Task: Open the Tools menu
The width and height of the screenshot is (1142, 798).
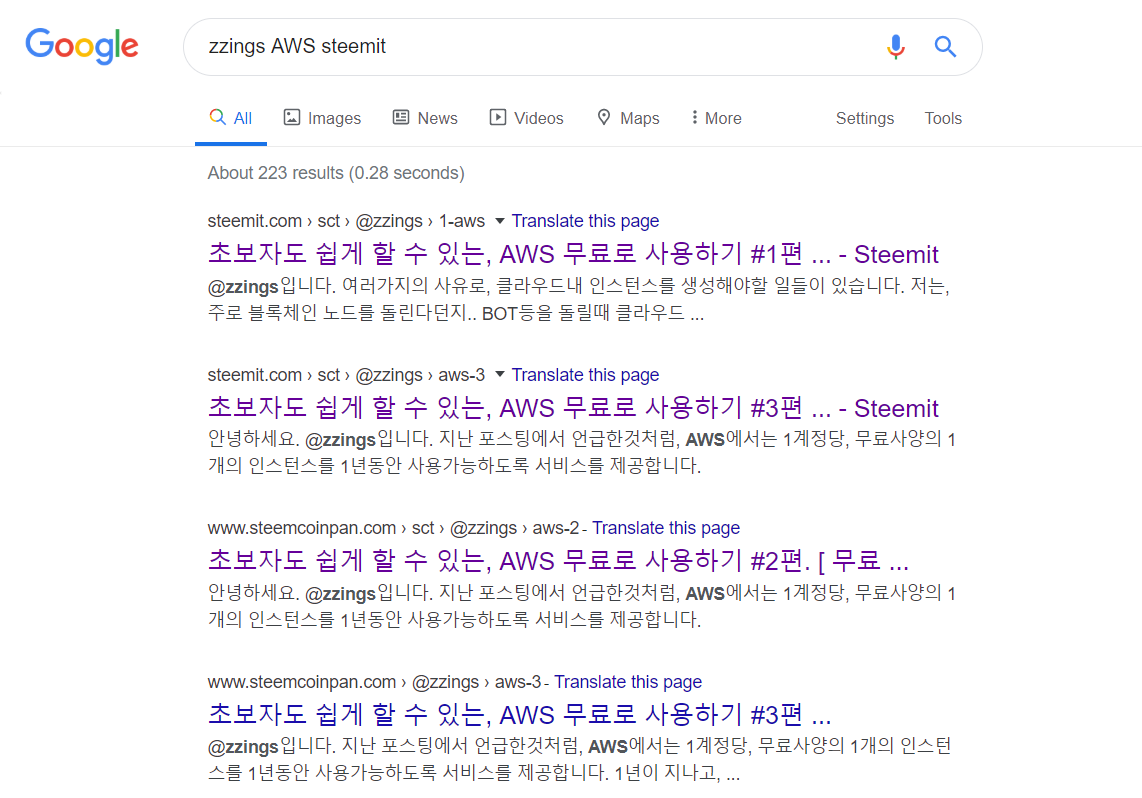Action: click(942, 117)
